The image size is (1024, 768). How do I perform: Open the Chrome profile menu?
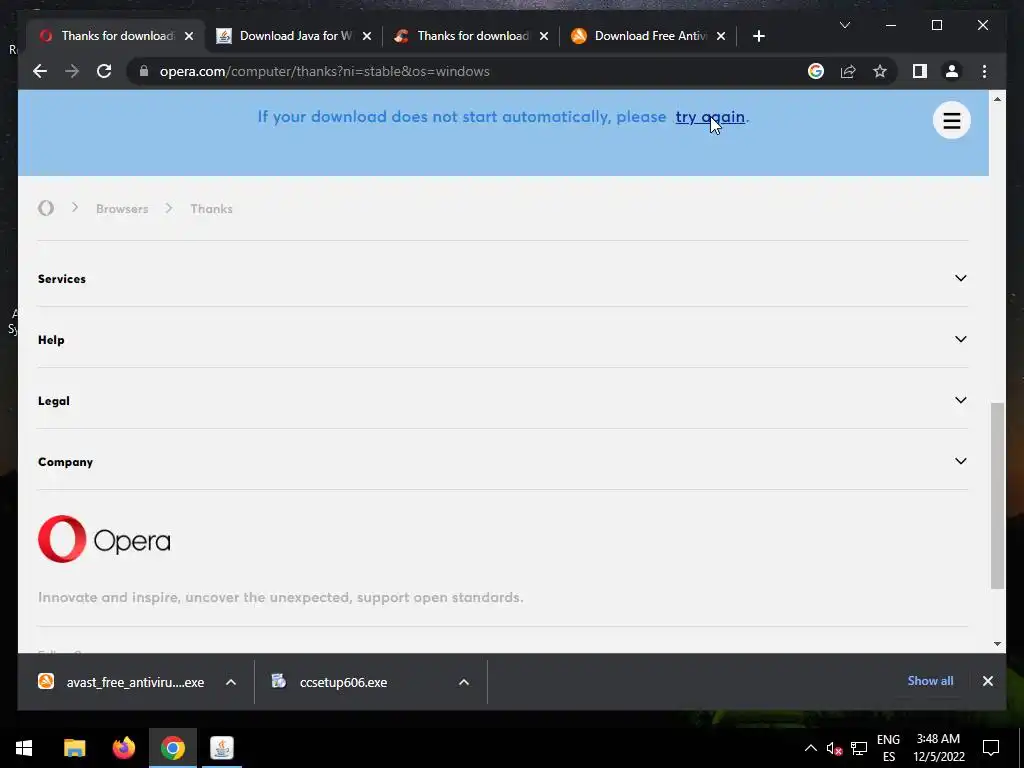pyautogui.click(x=952, y=71)
